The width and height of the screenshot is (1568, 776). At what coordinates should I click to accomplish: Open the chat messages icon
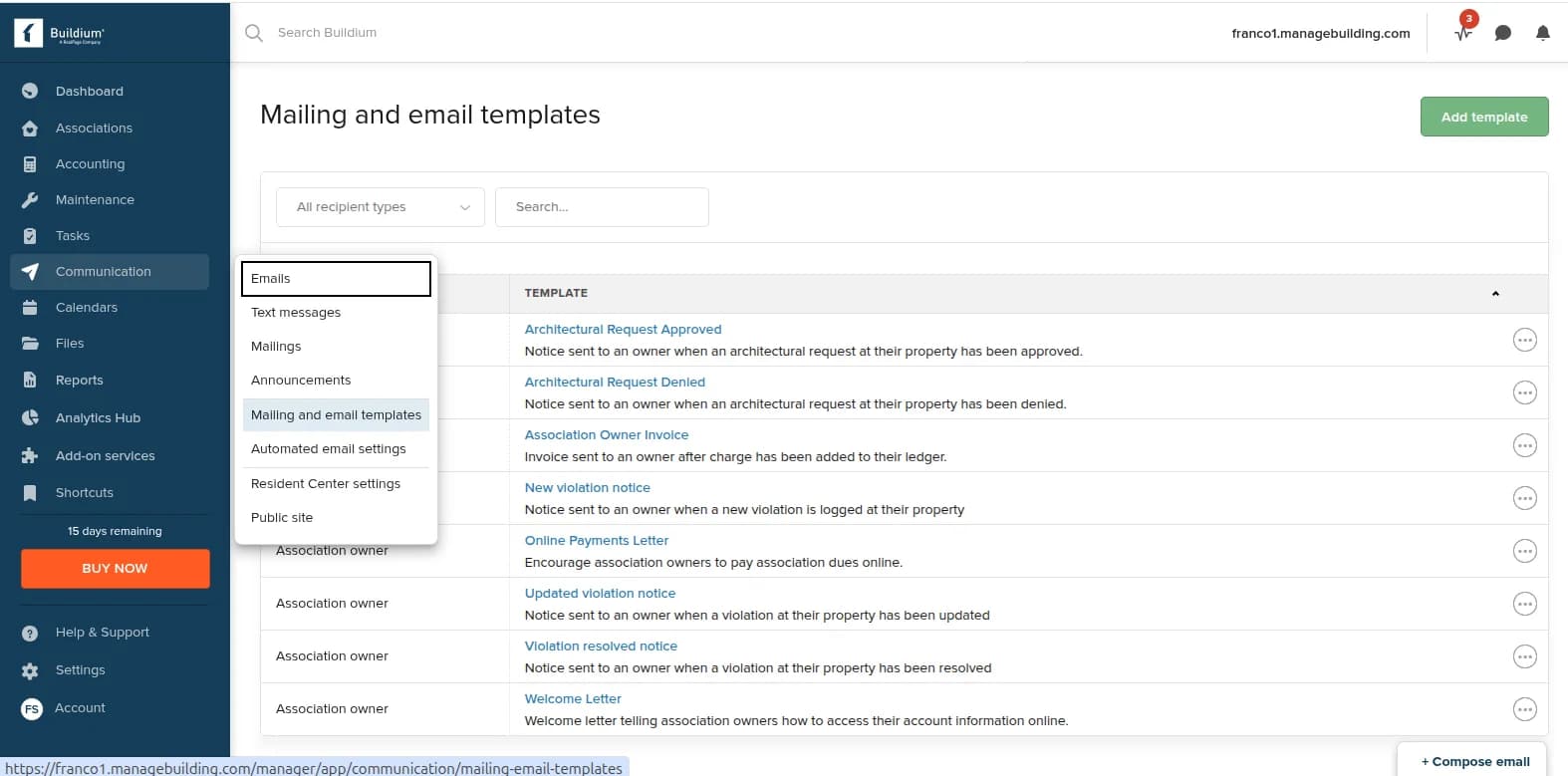point(1503,33)
